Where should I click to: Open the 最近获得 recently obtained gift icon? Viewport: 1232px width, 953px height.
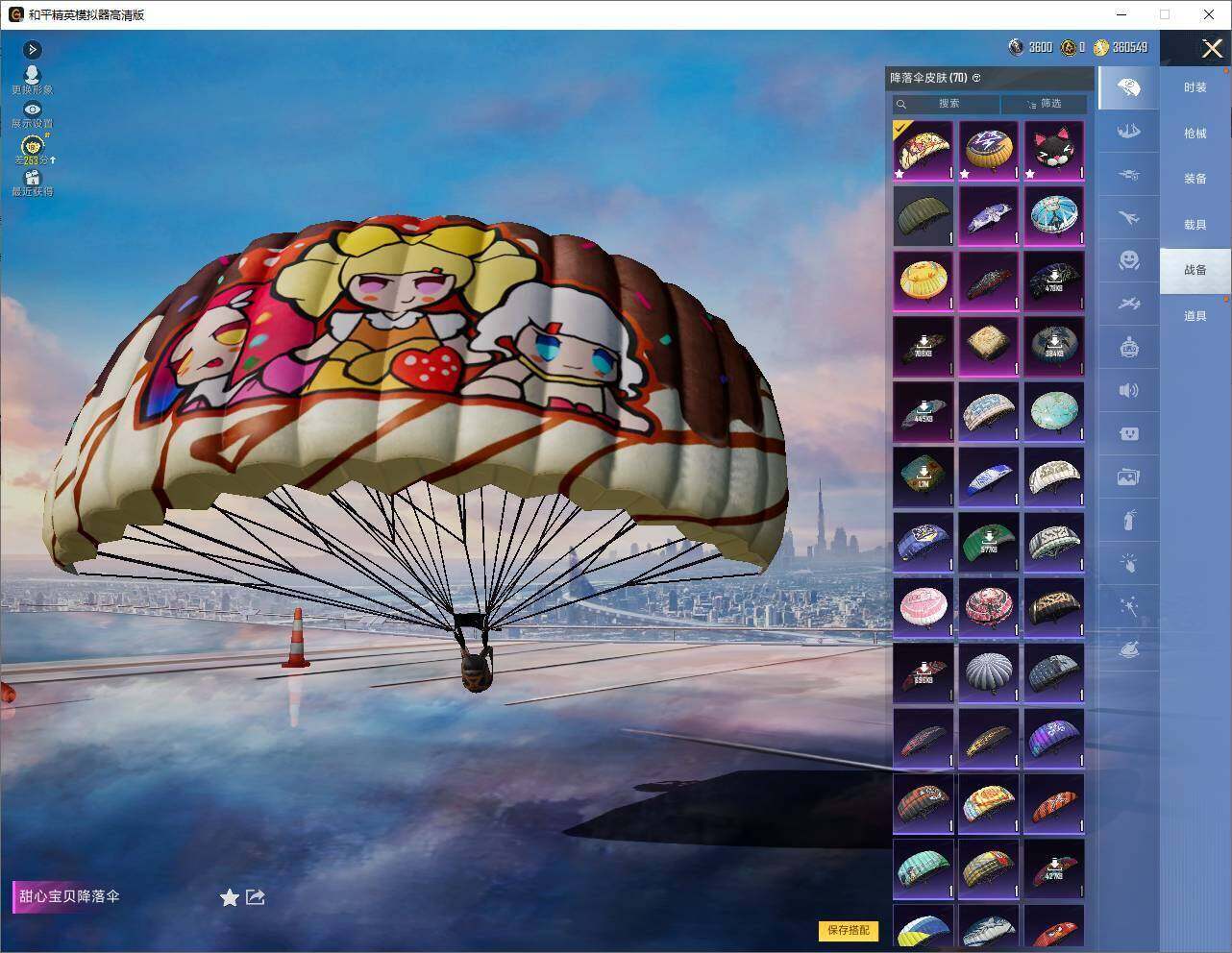[x=33, y=183]
